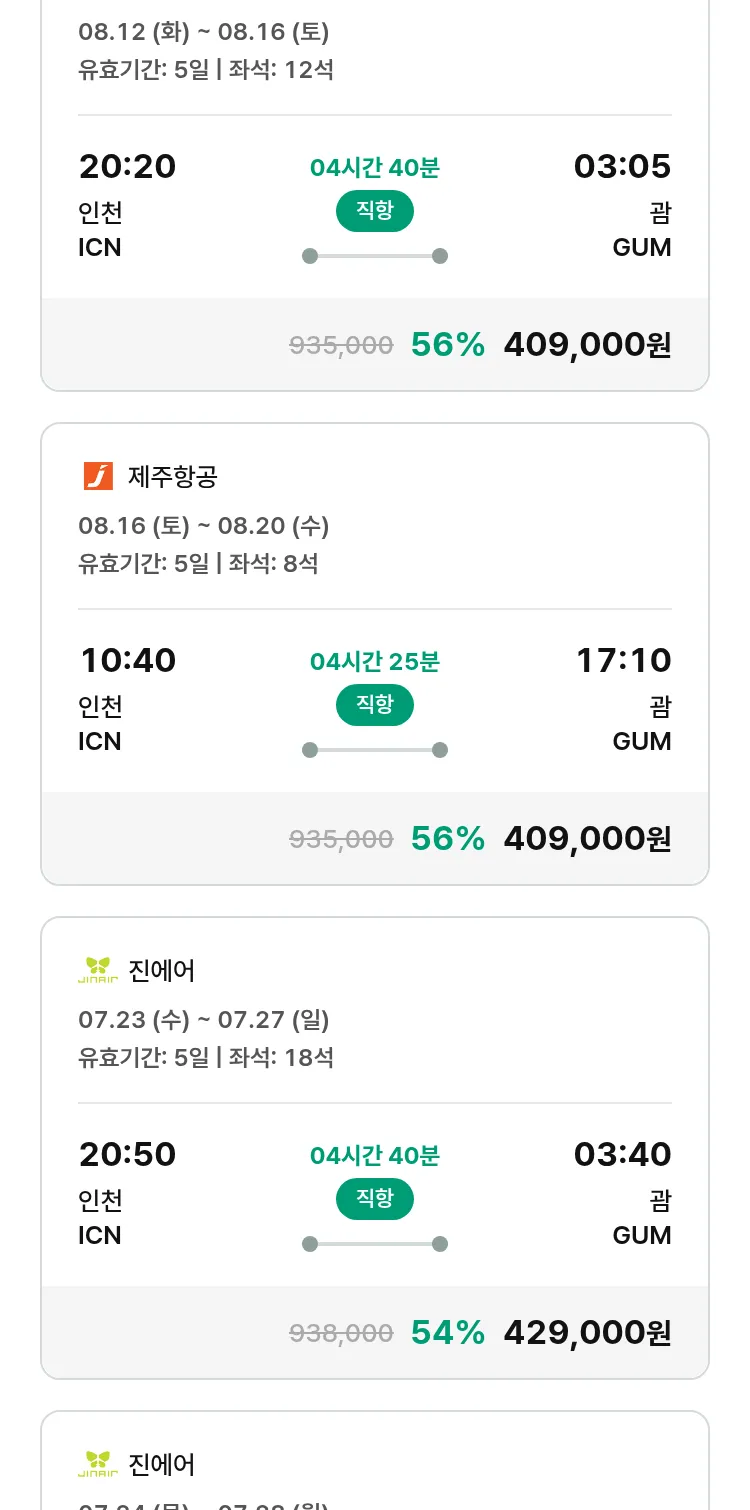Tap the 54% discount label
The image size is (750, 1510).
point(447,1332)
